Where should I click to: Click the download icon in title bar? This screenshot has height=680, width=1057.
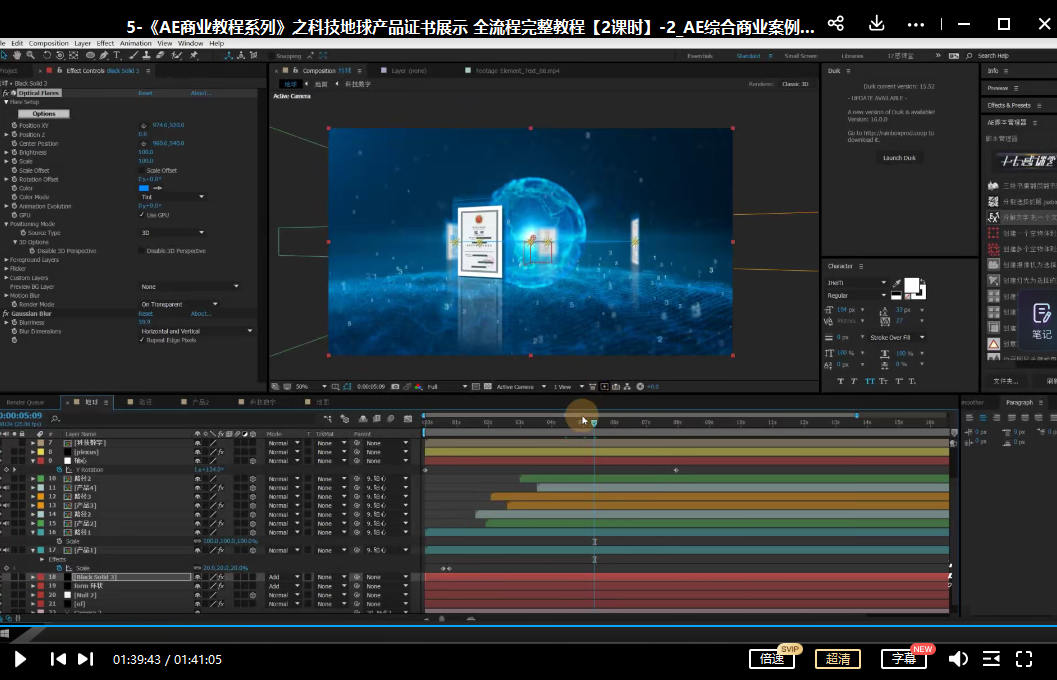(x=876, y=24)
